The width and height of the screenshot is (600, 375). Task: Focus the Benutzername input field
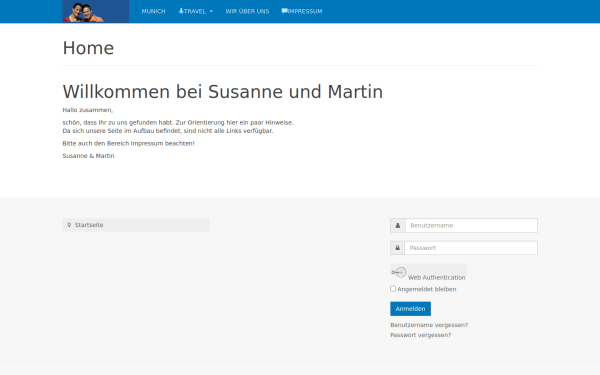pos(471,225)
